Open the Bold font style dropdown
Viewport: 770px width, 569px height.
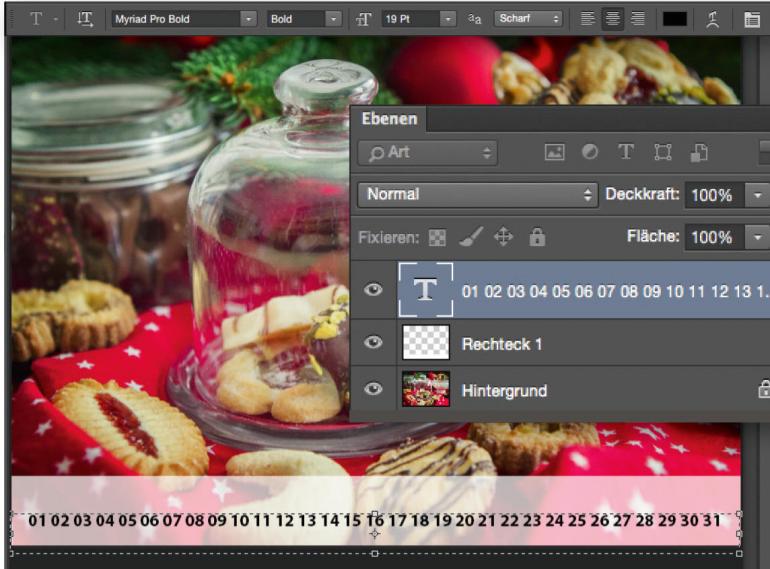pyautogui.click(x=333, y=19)
